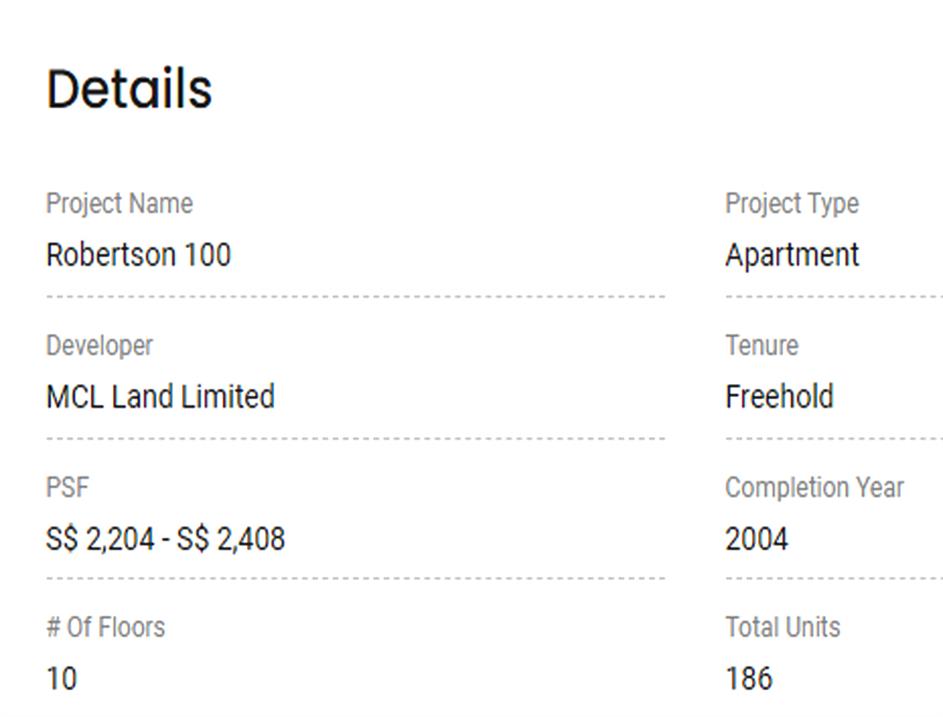Click the dashed divider under the PSF price range

click(355, 578)
